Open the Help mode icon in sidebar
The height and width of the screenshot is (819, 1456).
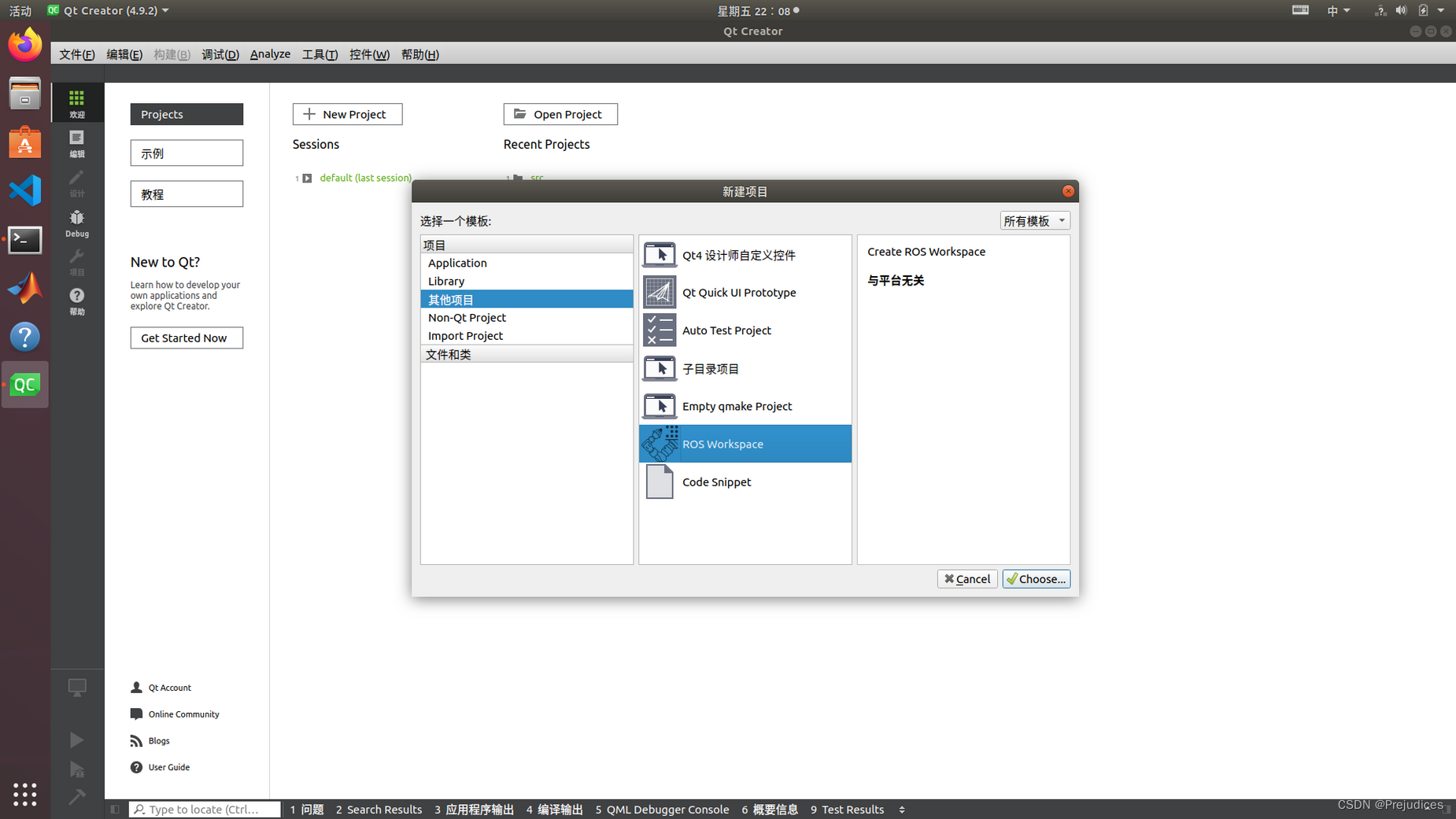pos(76,301)
